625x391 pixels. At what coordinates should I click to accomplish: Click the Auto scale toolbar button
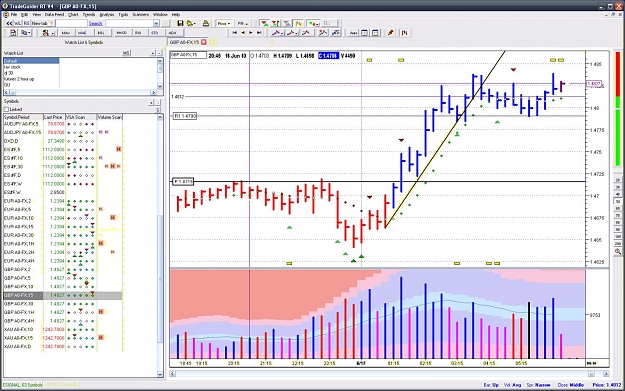point(353,33)
